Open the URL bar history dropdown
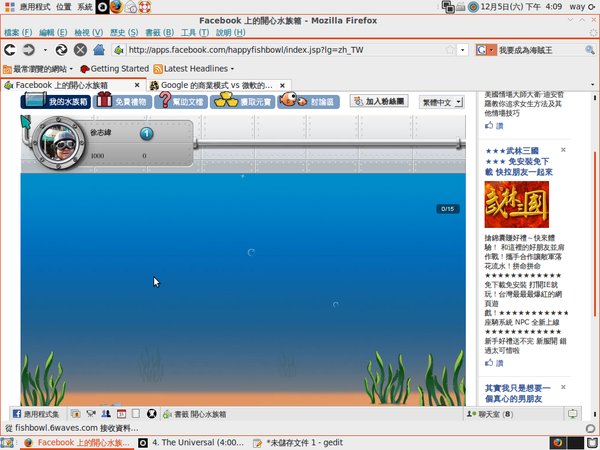 463,50
